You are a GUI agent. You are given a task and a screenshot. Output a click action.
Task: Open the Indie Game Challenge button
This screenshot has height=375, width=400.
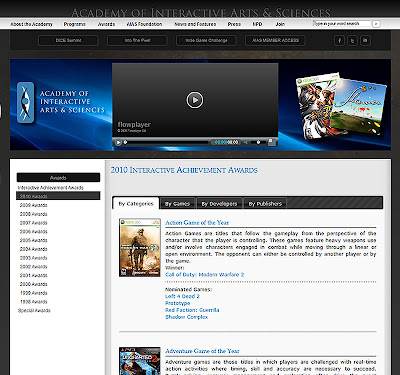pos(206,40)
